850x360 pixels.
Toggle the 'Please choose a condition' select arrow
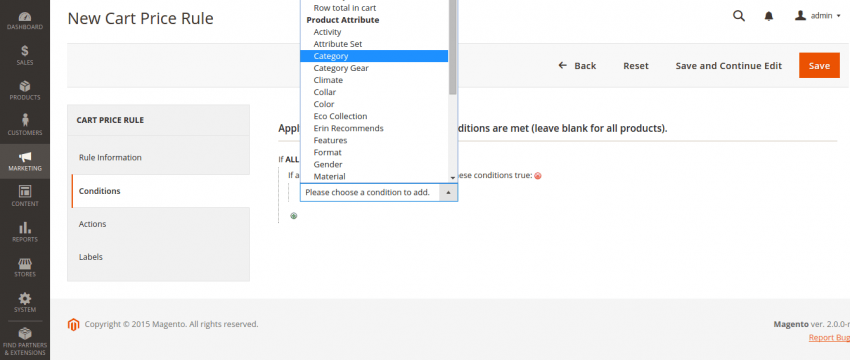(x=448, y=192)
